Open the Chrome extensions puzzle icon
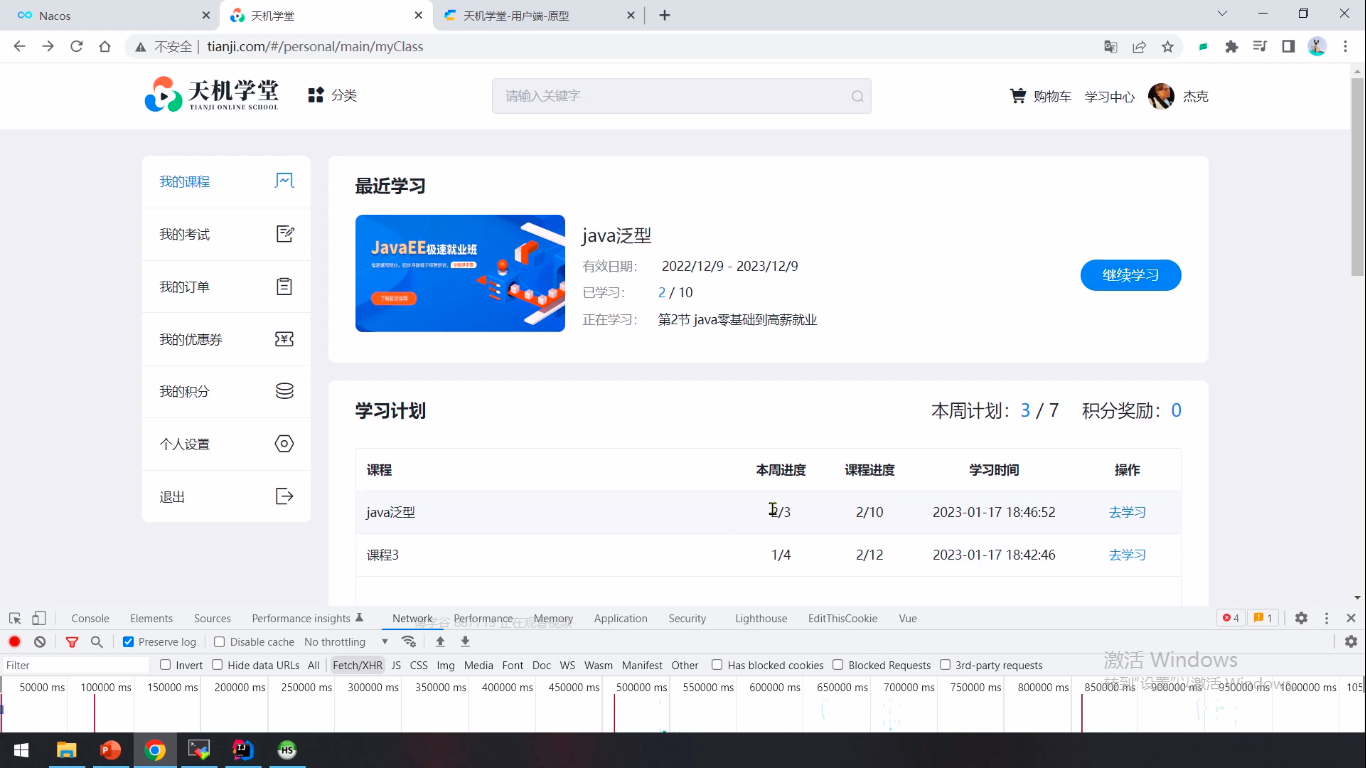 coord(1231,46)
